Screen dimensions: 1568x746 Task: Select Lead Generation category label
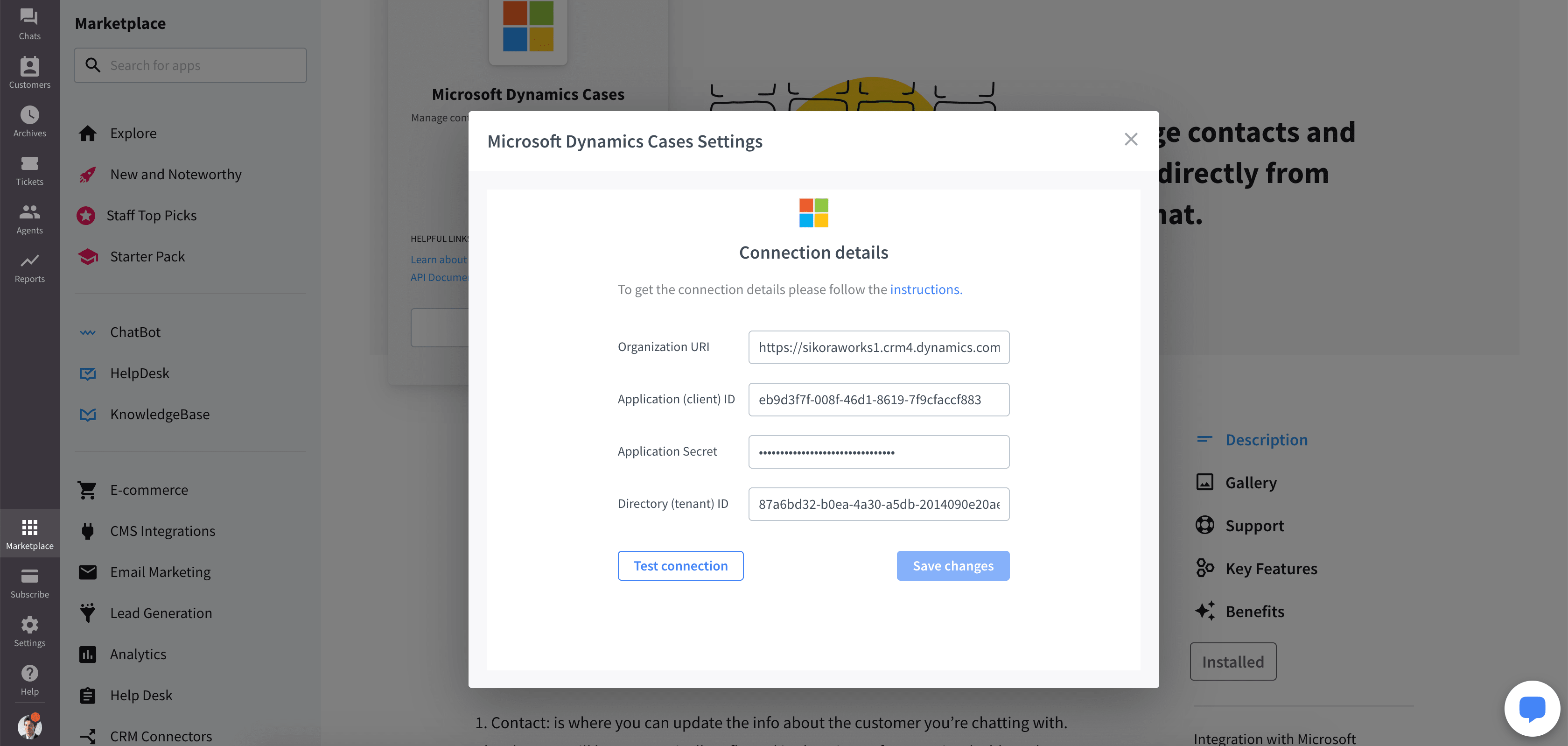coord(161,613)
